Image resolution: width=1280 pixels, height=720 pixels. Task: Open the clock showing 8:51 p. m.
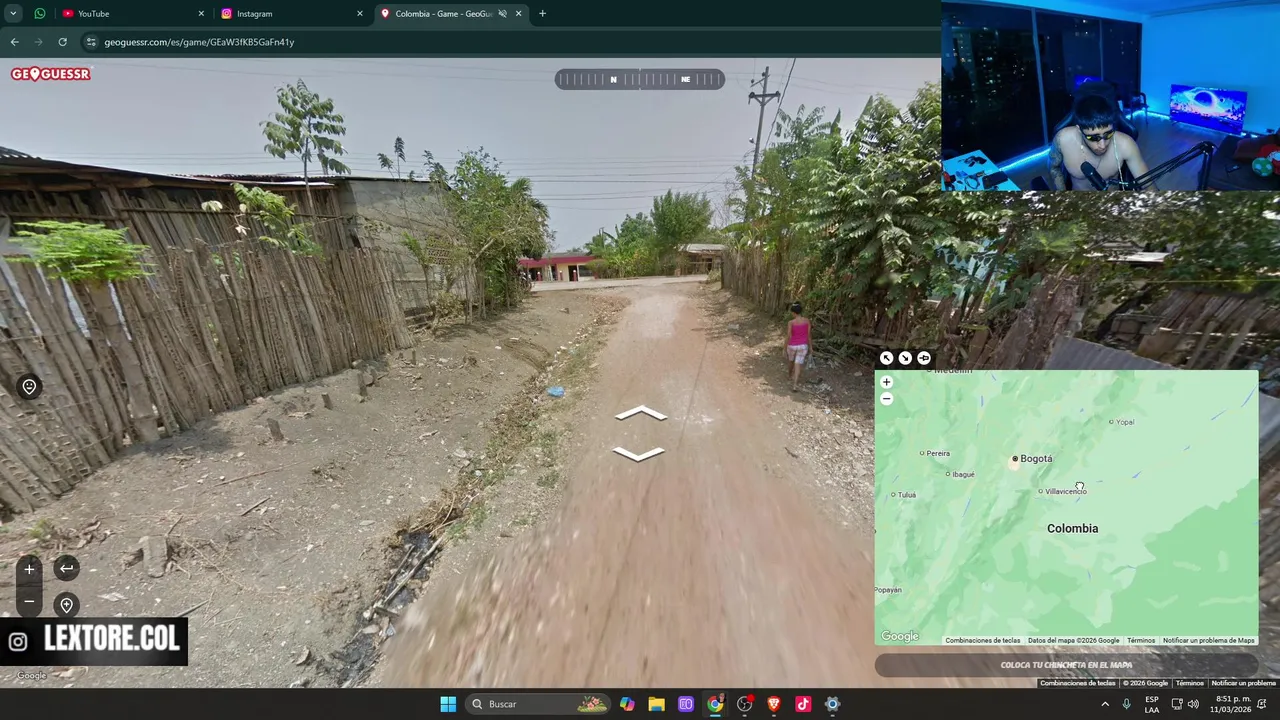pos(1232,704)
